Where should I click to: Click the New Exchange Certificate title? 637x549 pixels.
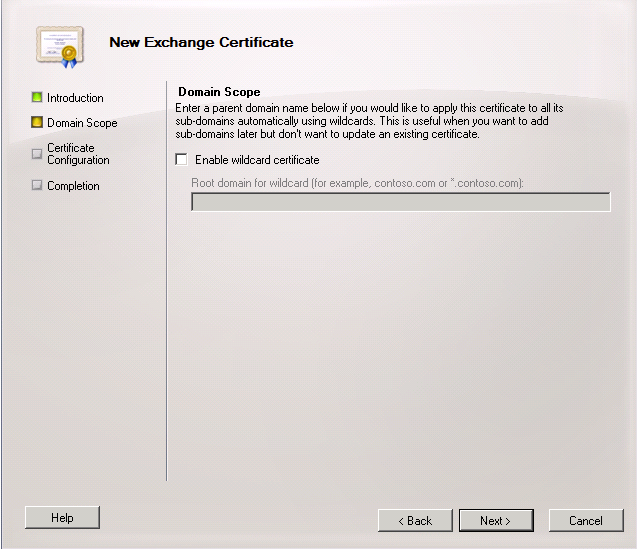pyautogui.click(x=202, y=42)
